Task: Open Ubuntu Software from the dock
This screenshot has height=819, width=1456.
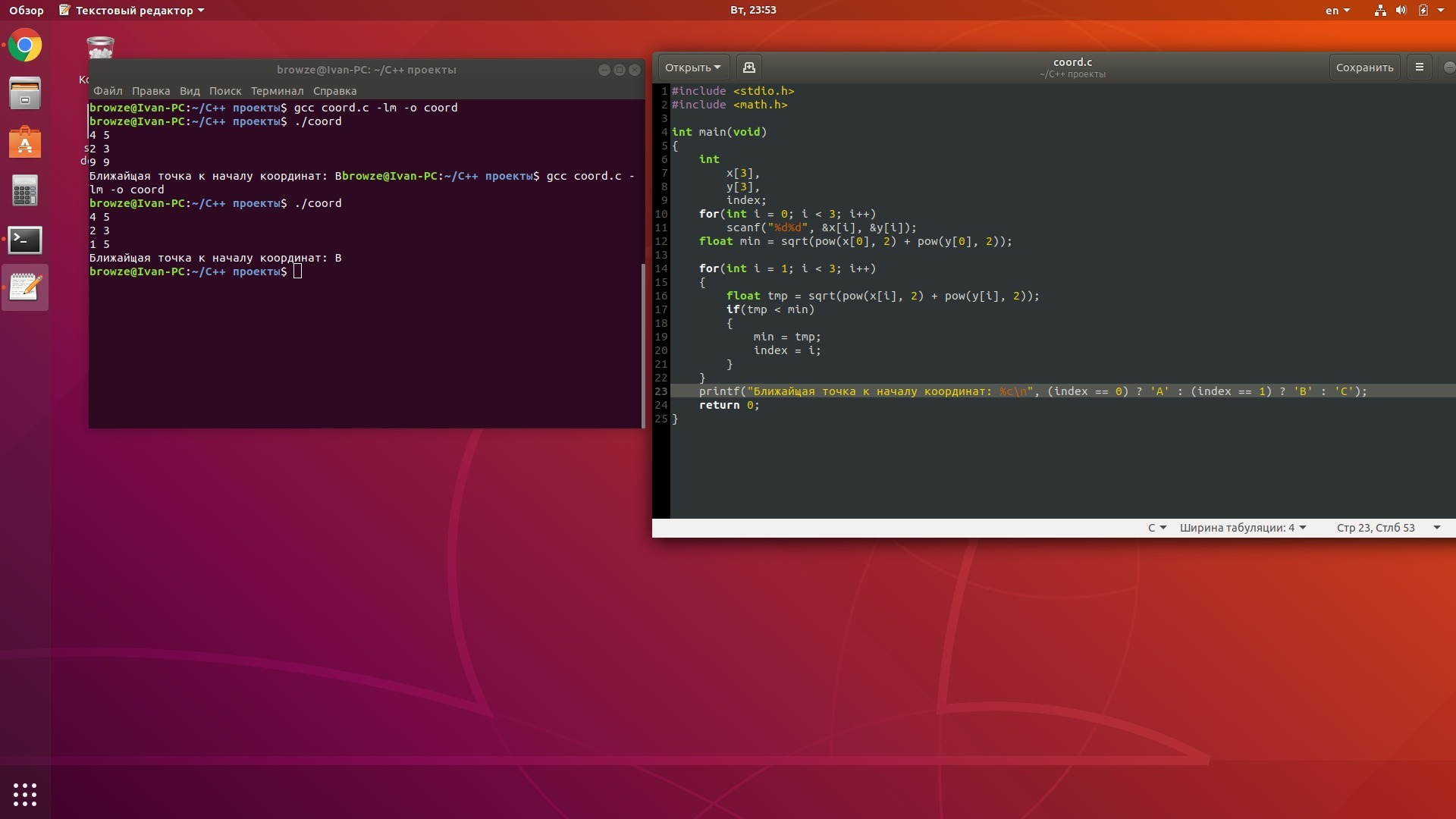Action: click(25, 143)
